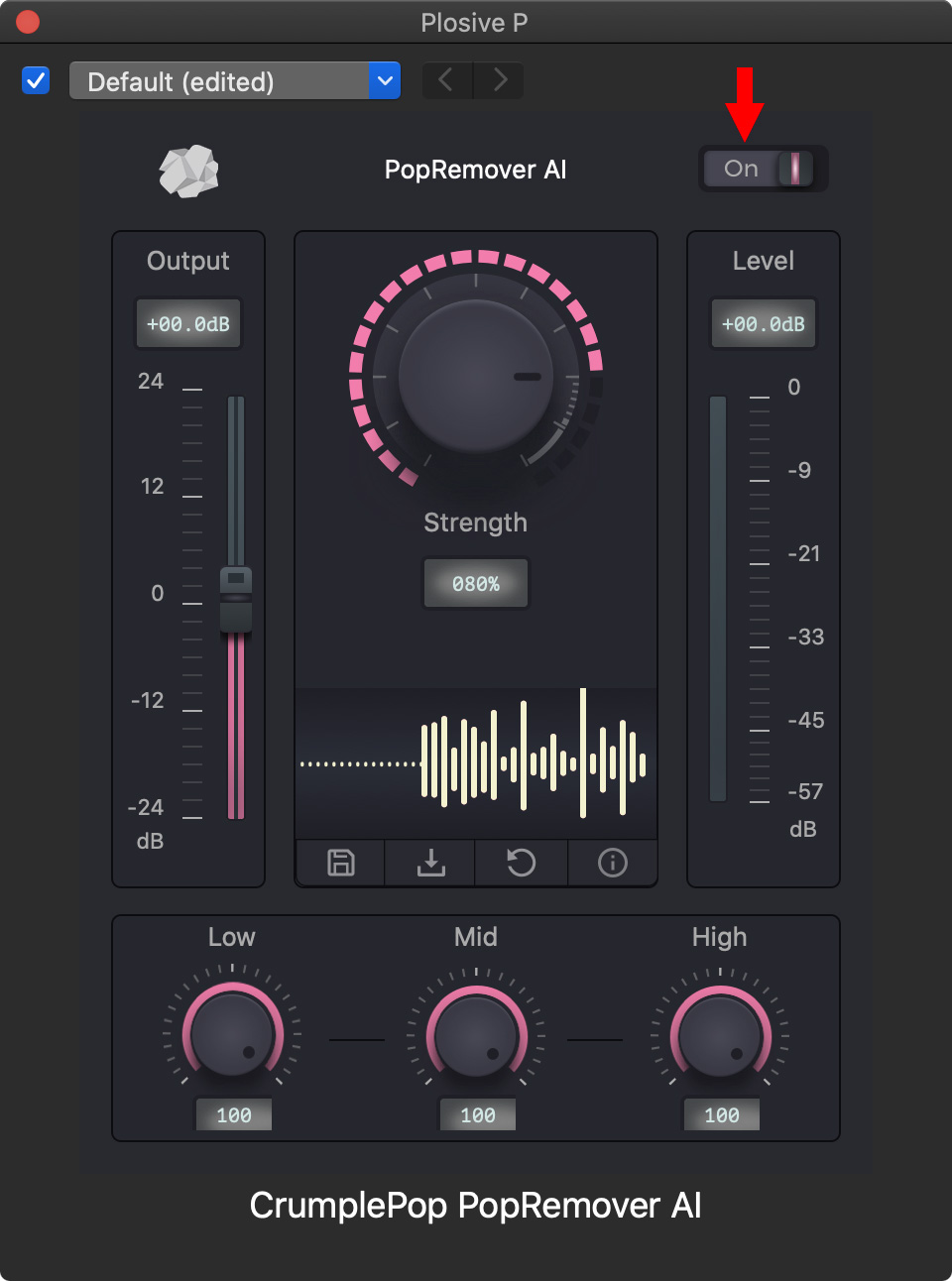This screenshot has width=952, height=1281.
Task: Click the import preset download icon
Action: [430, 863]
